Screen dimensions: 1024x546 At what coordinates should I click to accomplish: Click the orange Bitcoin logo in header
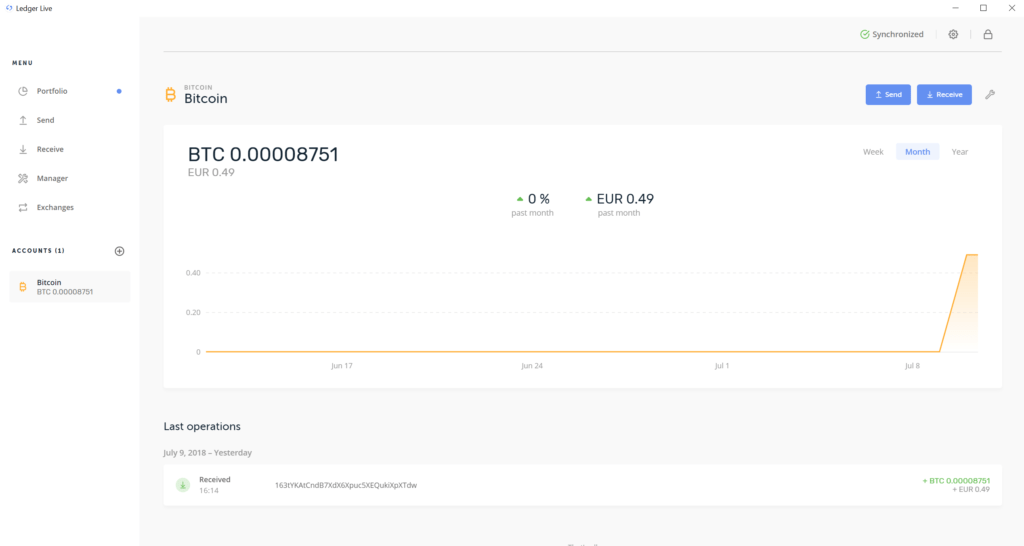coord(170,95)
